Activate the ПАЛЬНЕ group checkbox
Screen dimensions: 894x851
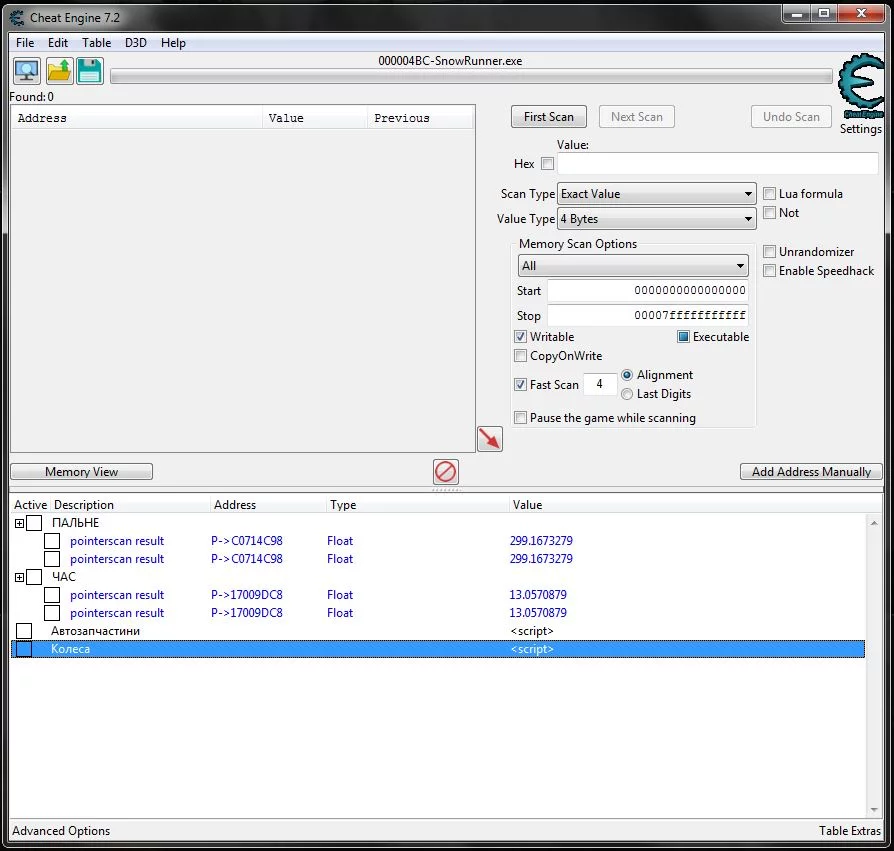coord(34,523)
